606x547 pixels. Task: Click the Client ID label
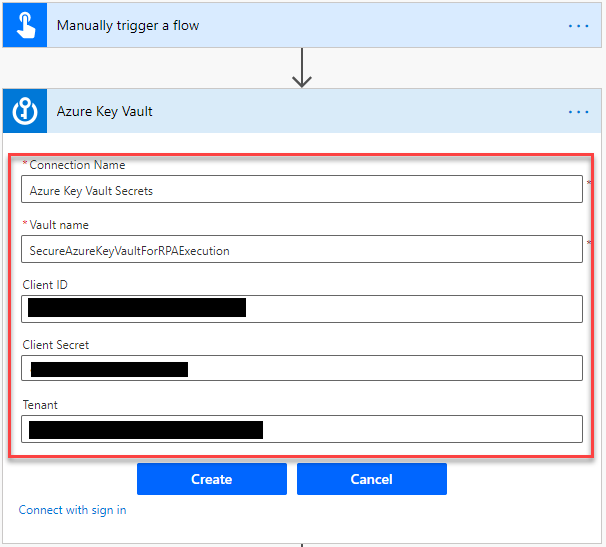[x=45, y=285]
